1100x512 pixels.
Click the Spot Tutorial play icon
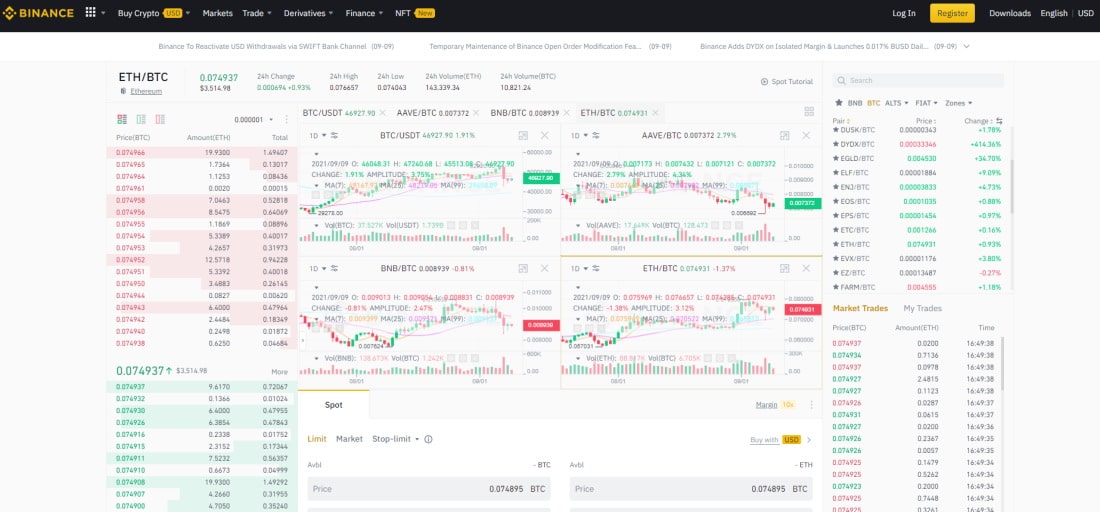coord(765,81)
